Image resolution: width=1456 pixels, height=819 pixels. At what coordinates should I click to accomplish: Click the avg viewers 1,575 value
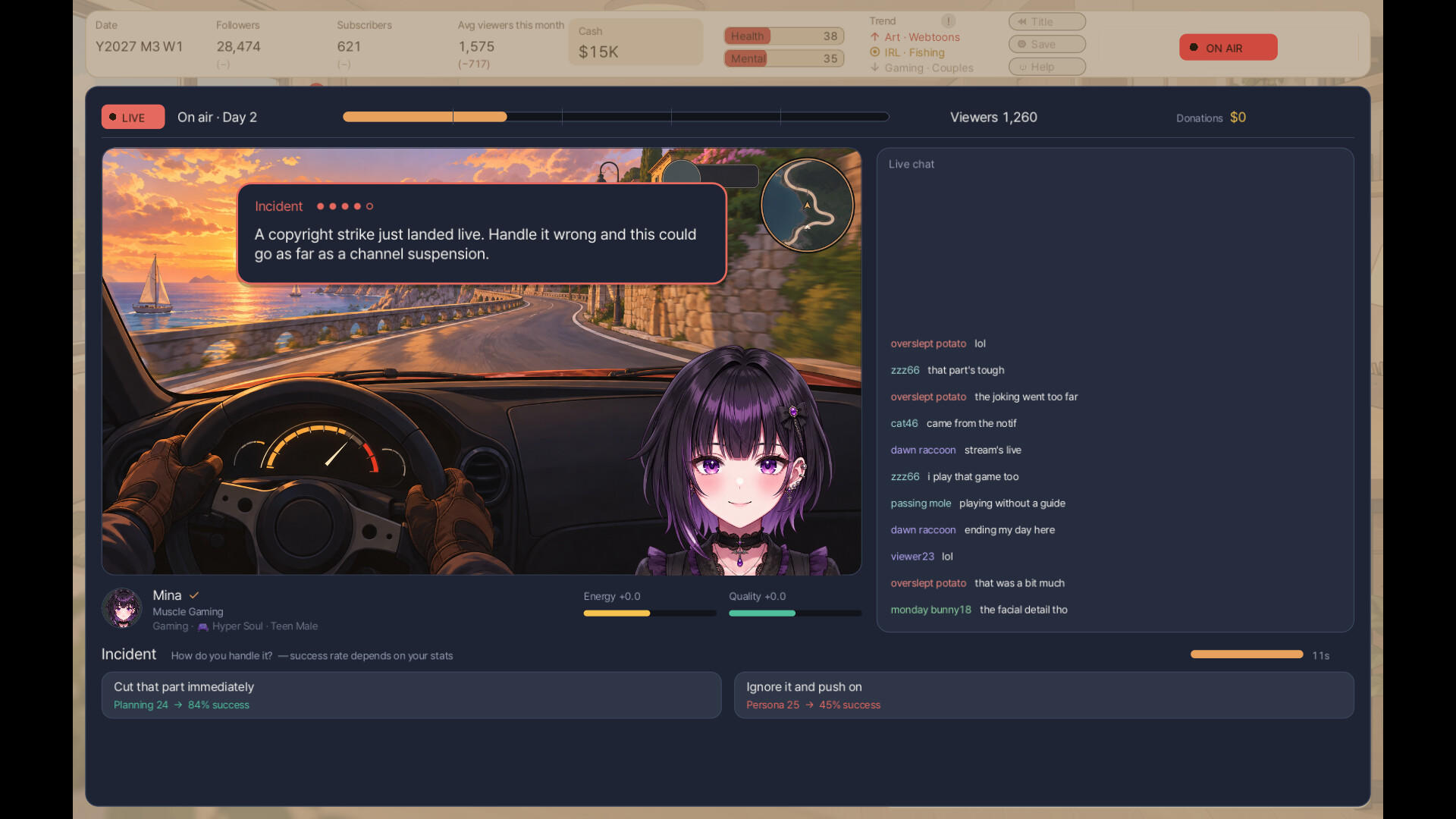click(476, 47)
